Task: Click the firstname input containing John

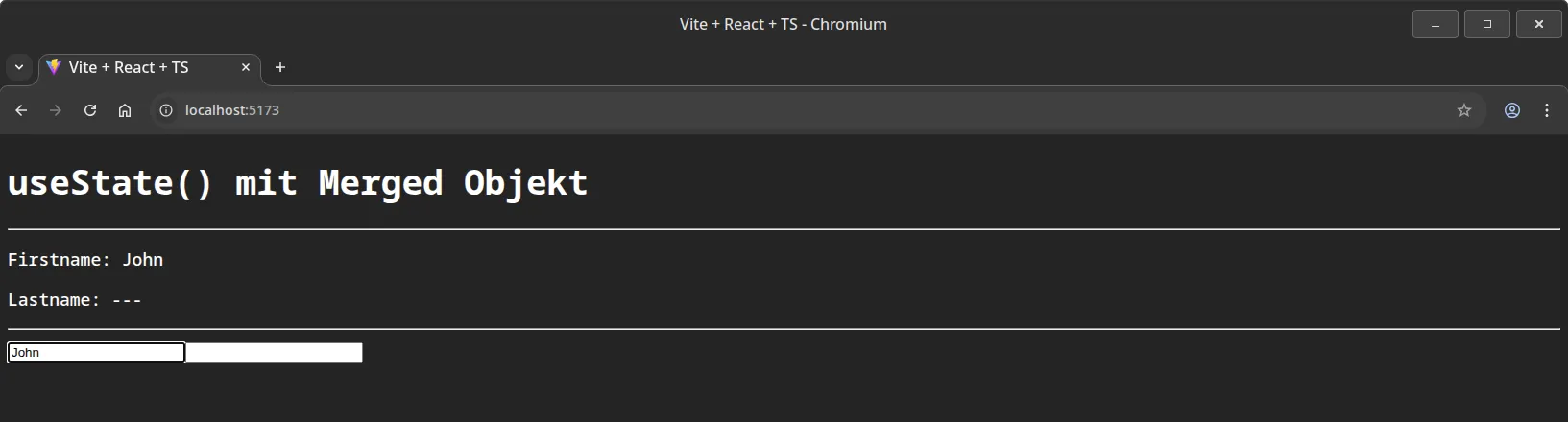Action: tap(96, 353)
